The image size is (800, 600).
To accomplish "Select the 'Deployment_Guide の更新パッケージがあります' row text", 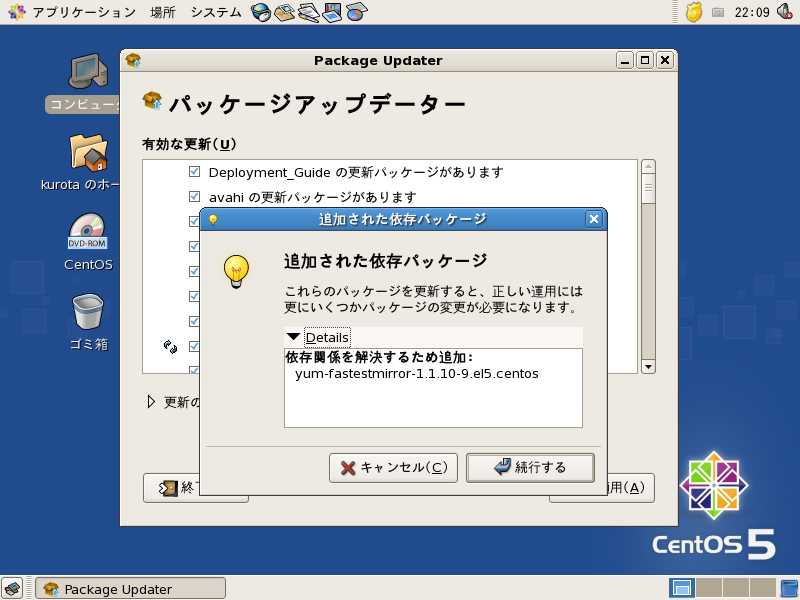I will [356, 172].
